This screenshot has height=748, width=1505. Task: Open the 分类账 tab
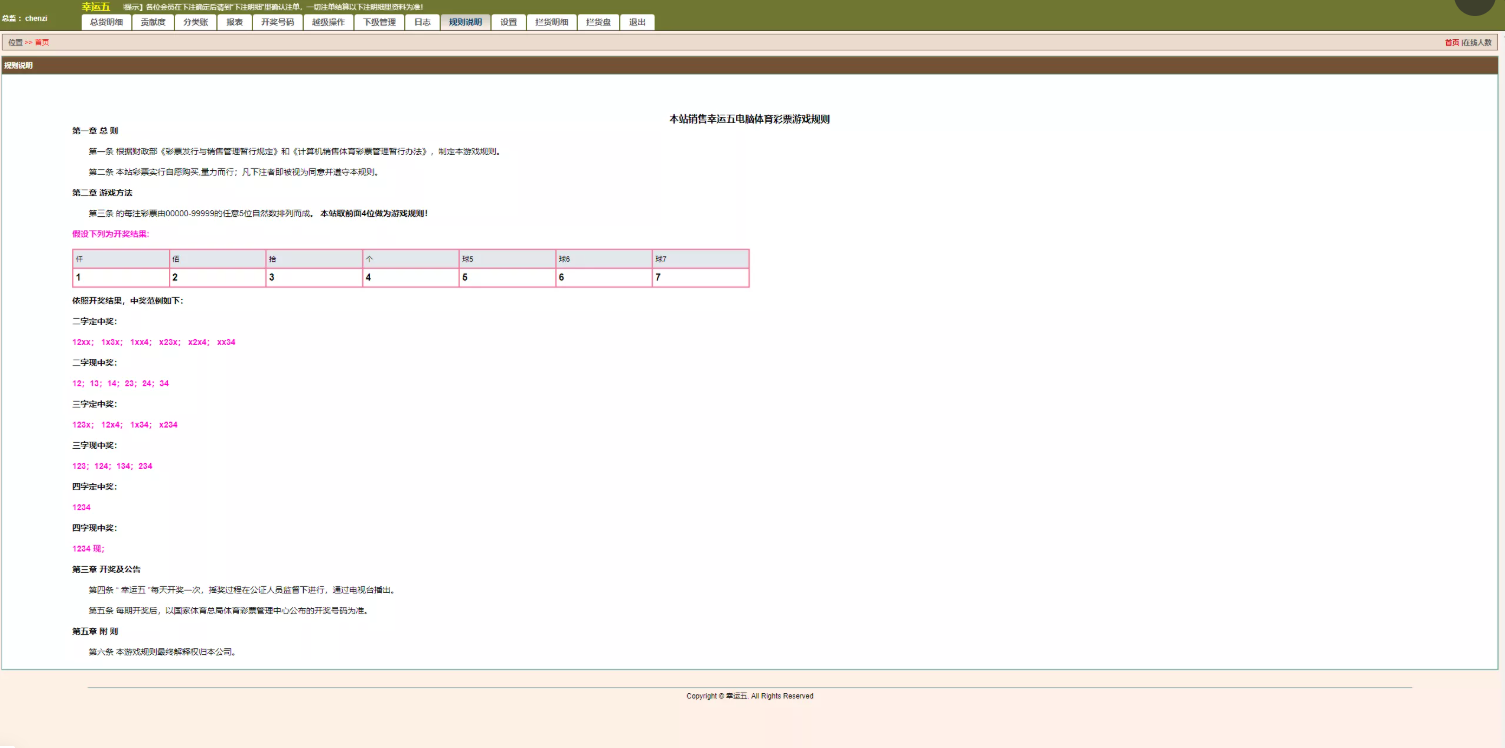[195, 22]
